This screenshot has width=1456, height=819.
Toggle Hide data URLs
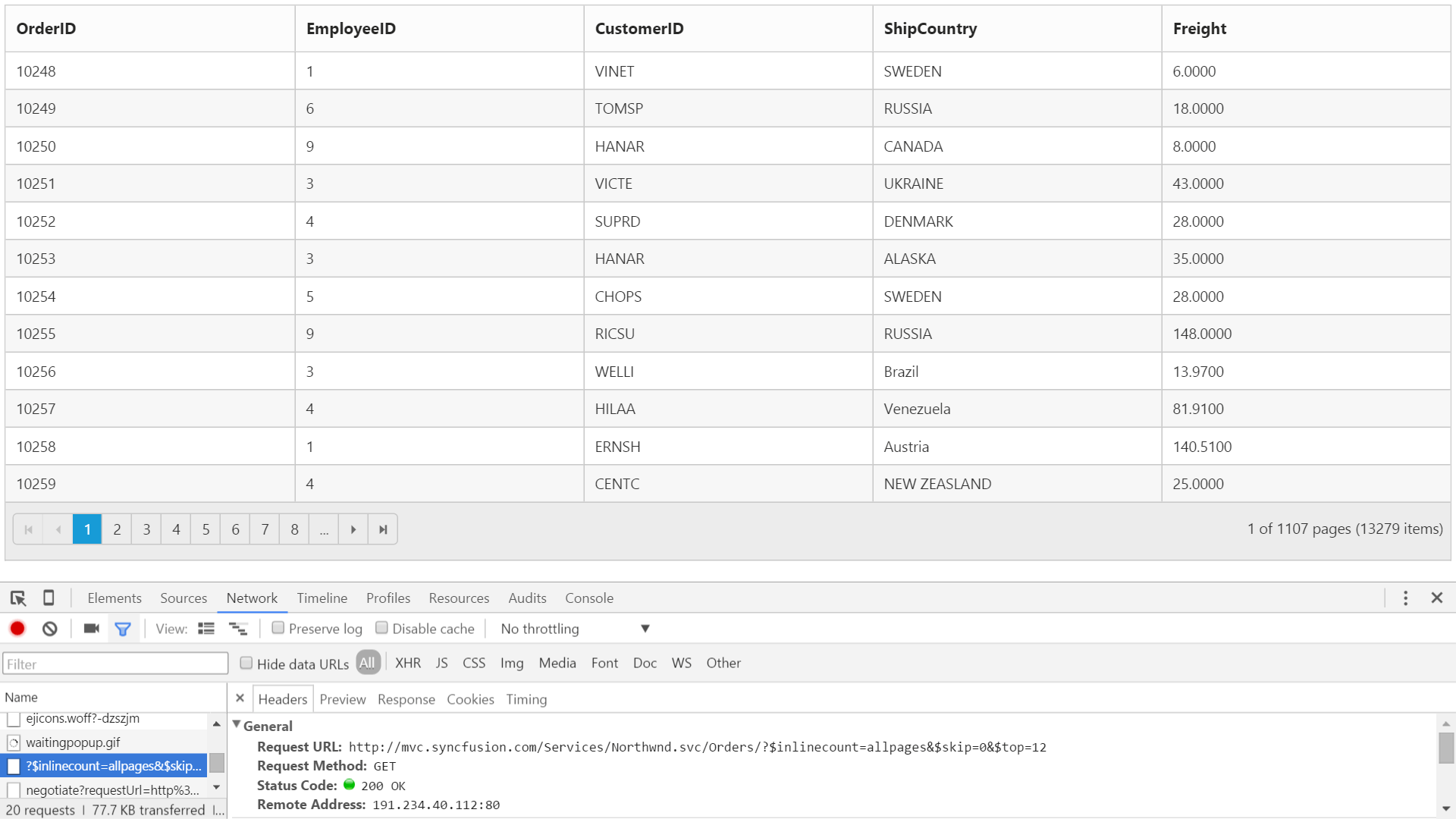coord(246,663)
